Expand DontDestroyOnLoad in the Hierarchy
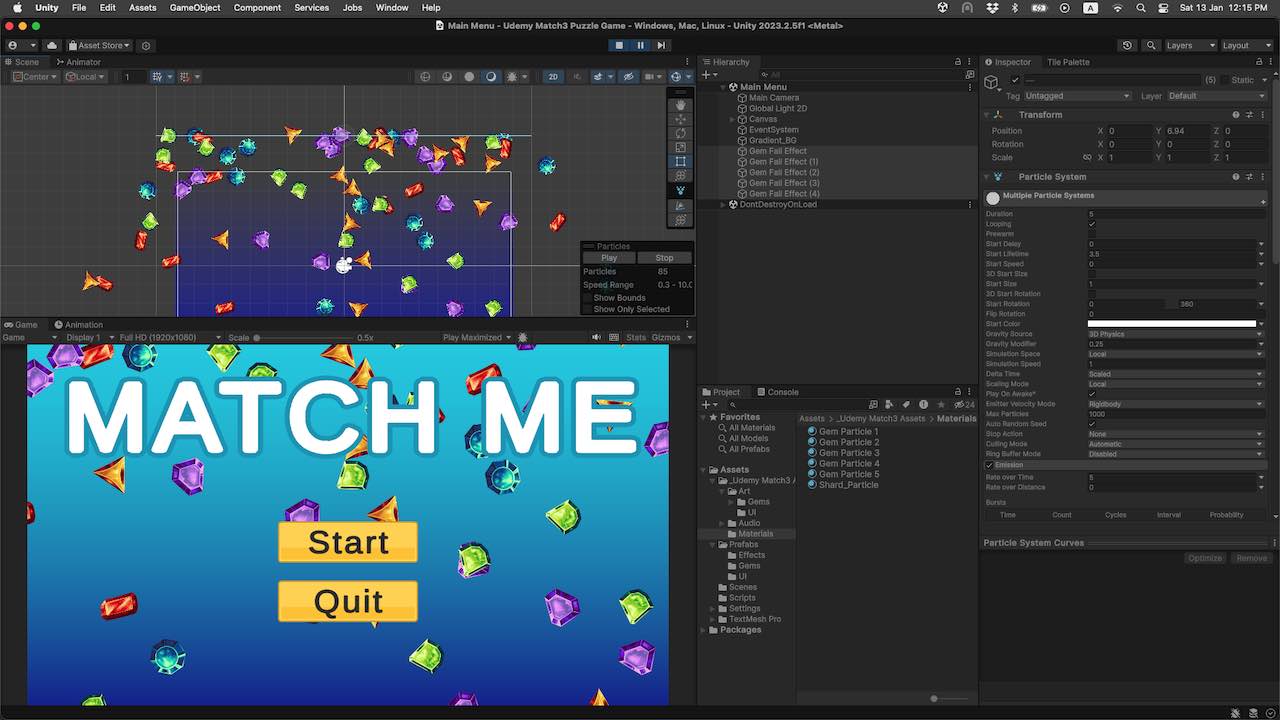1280x720 pixels. click(723, 205)
